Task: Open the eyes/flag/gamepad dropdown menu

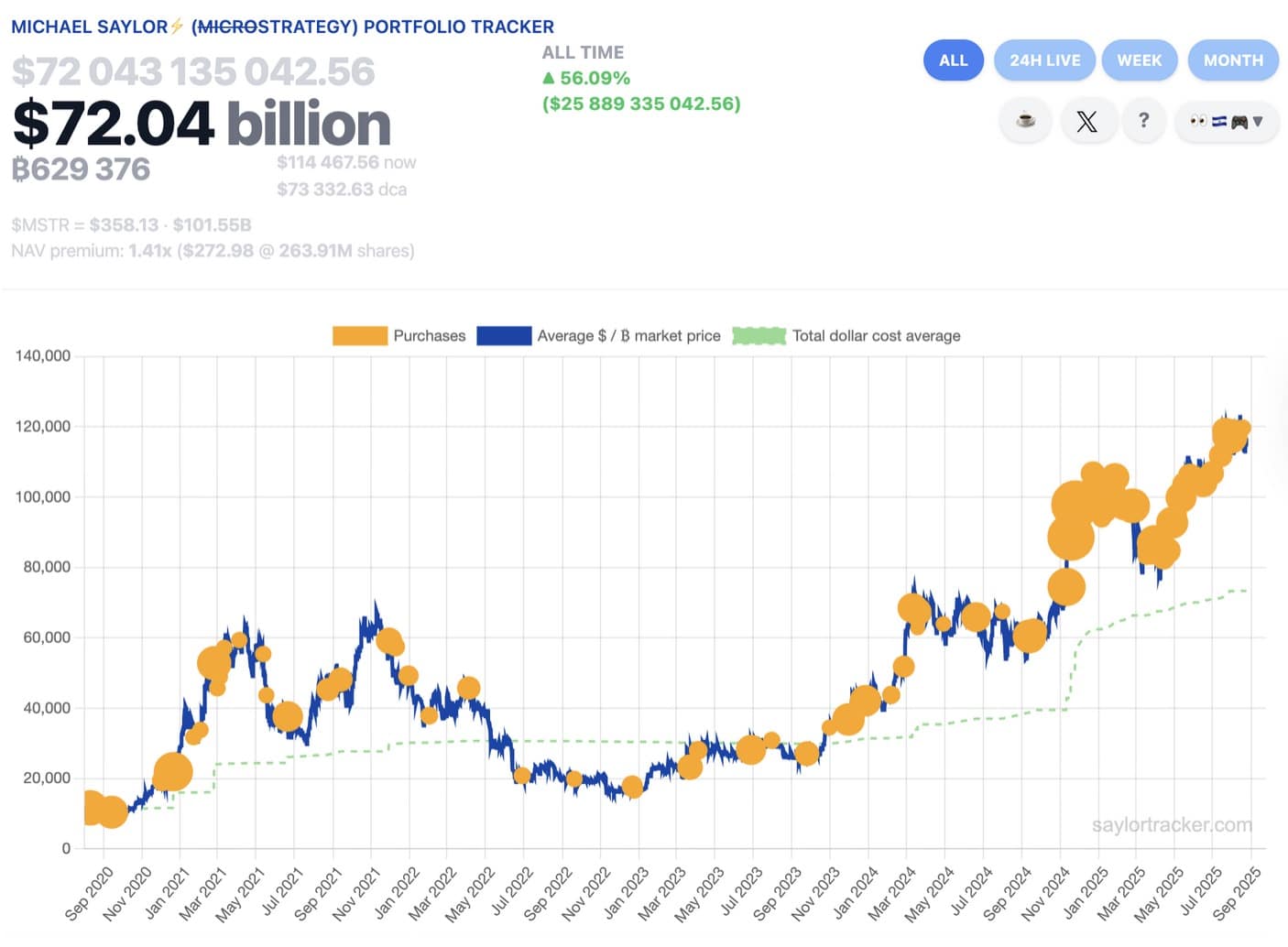Action: pyautogui.click(x=1226, y=120)
